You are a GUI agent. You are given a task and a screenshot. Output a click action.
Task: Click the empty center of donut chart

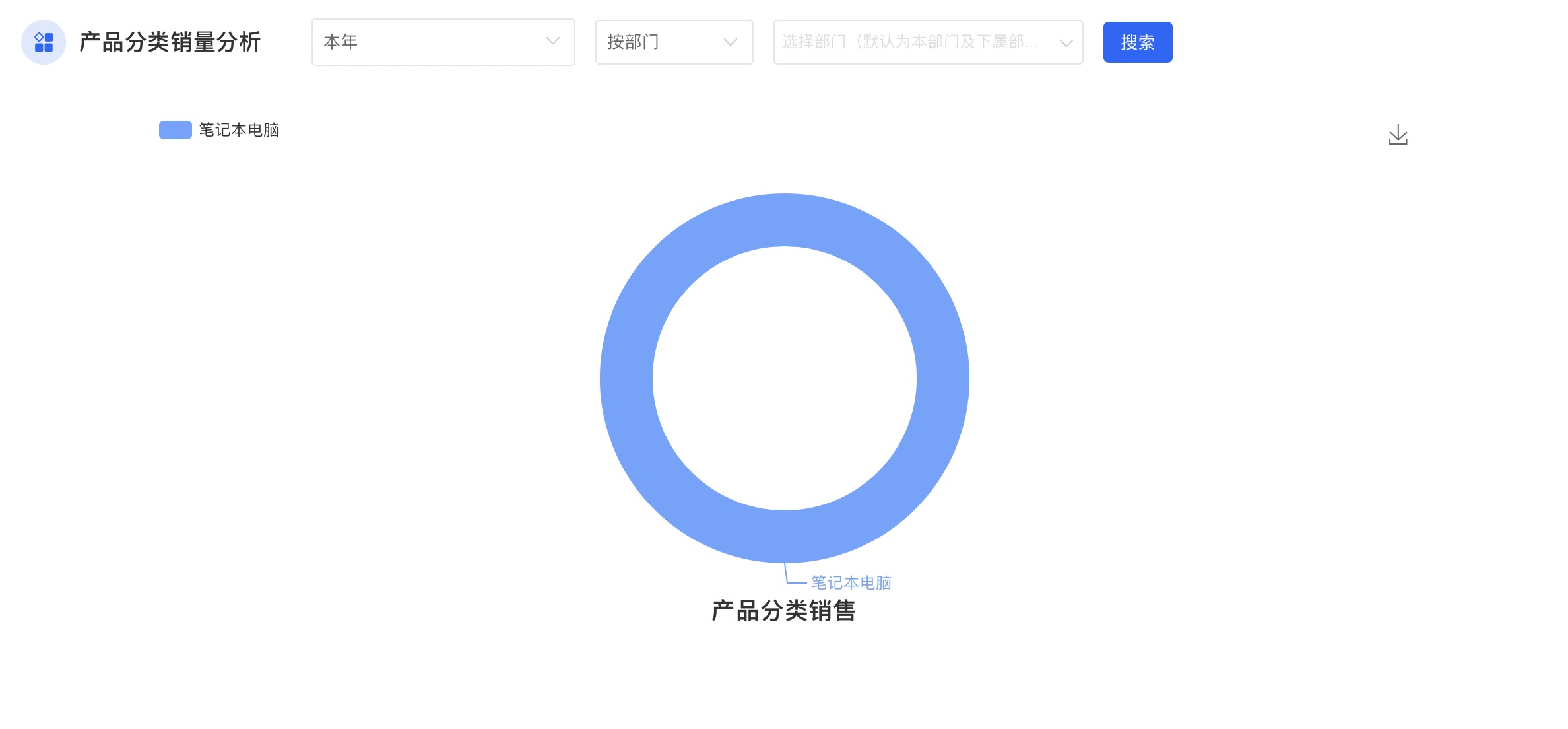(784, 378)
